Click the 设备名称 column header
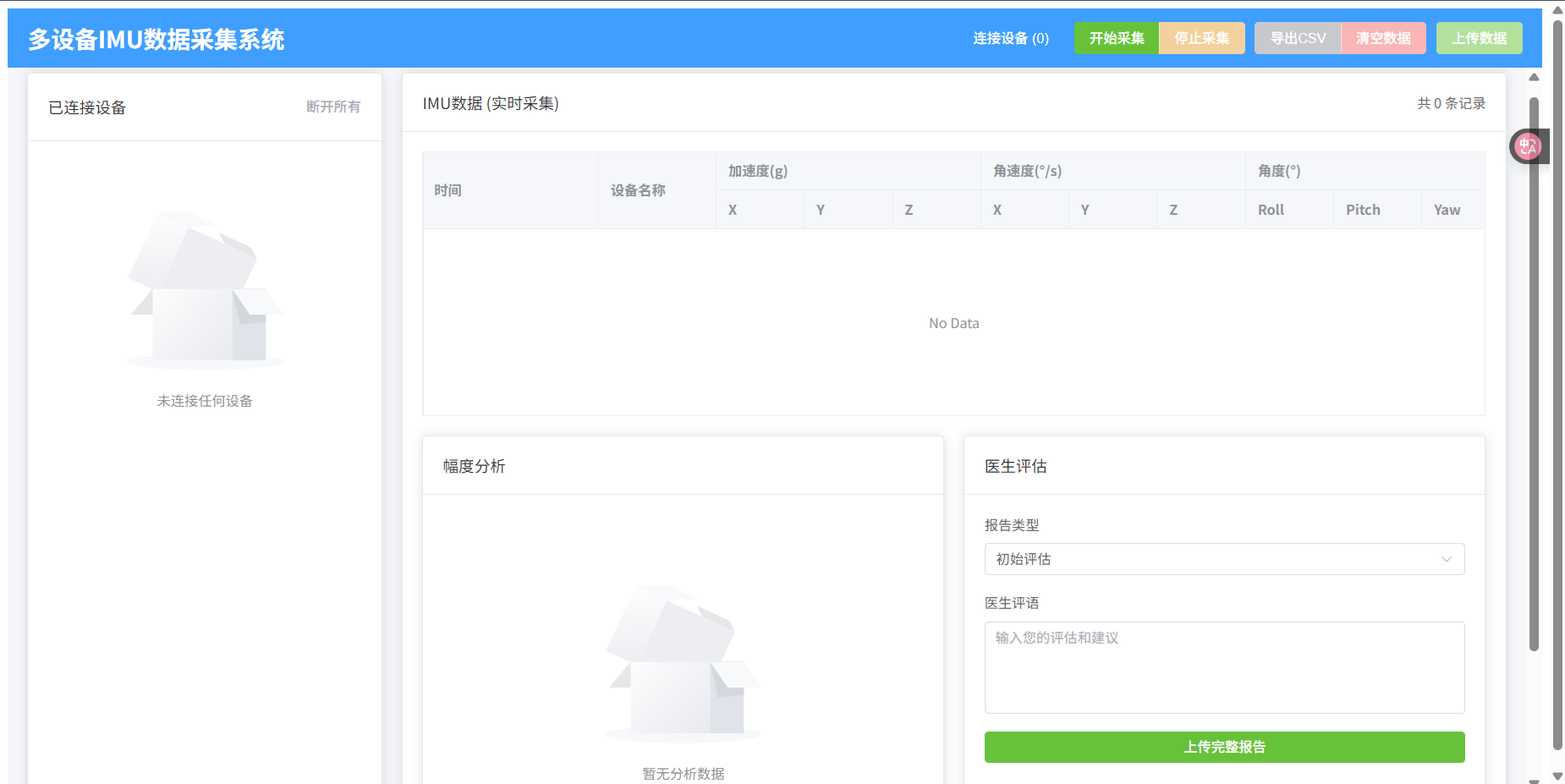The image size is (1565, 784). [x=638, y=190]
